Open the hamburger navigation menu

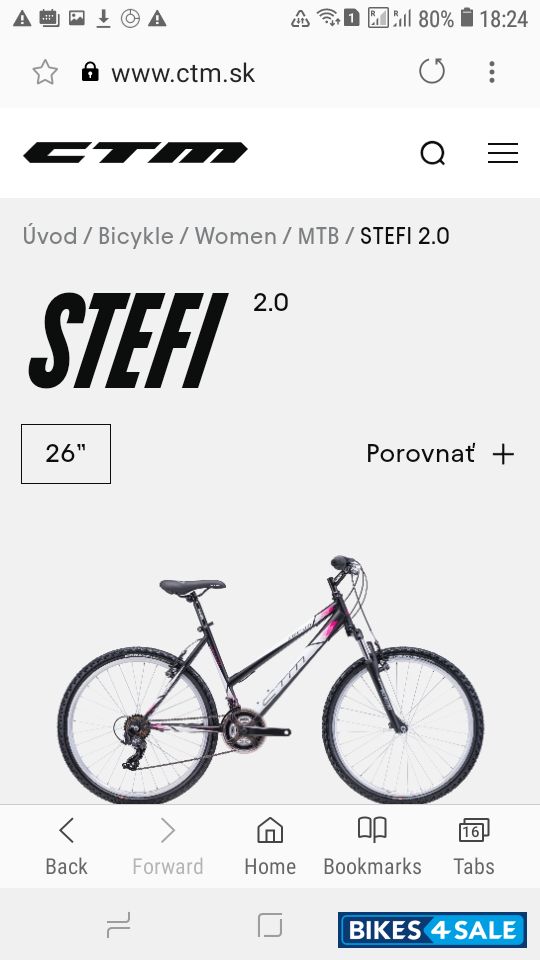click(503, 153)
